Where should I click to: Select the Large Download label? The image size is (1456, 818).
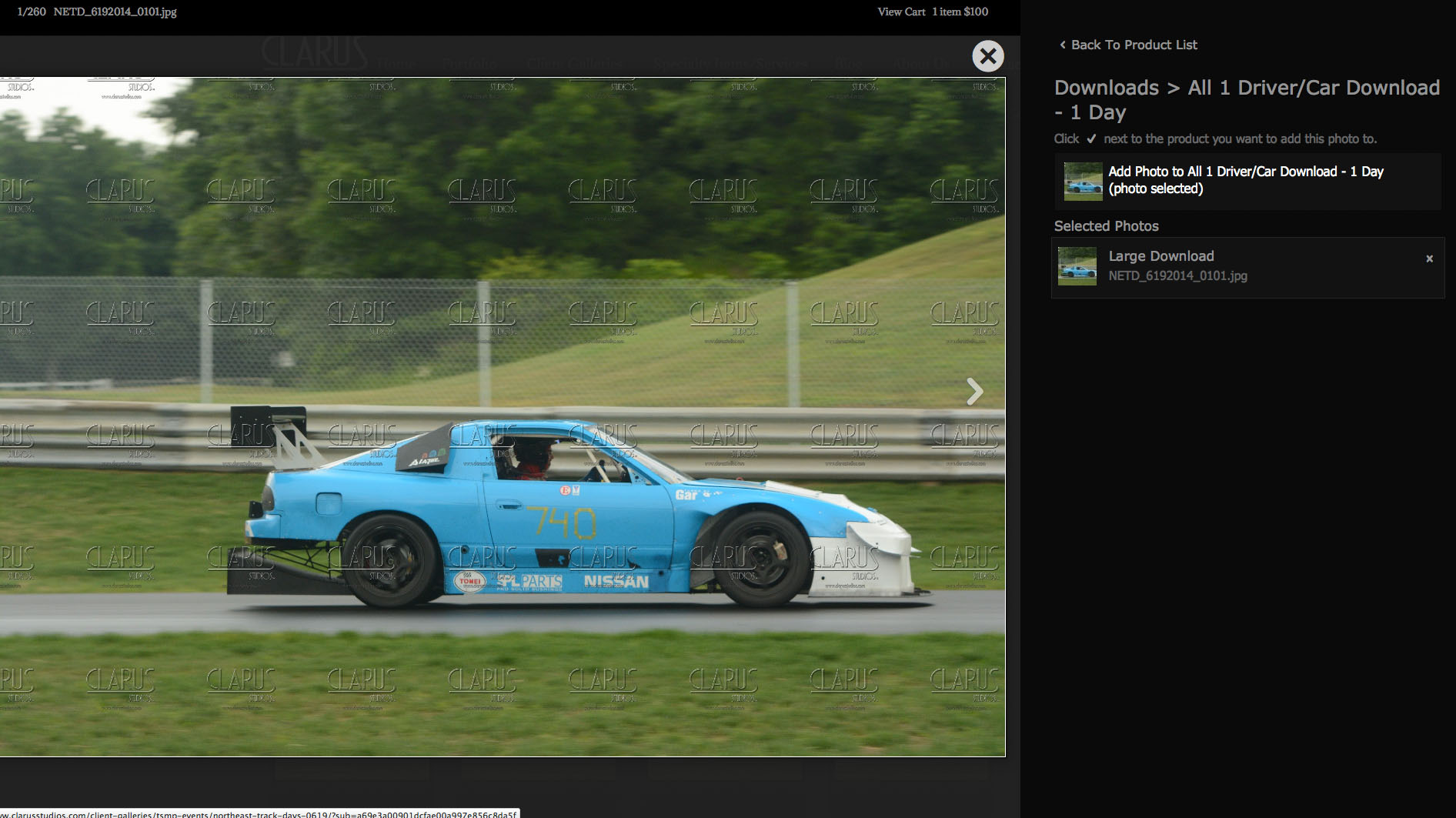point(1160,256)
